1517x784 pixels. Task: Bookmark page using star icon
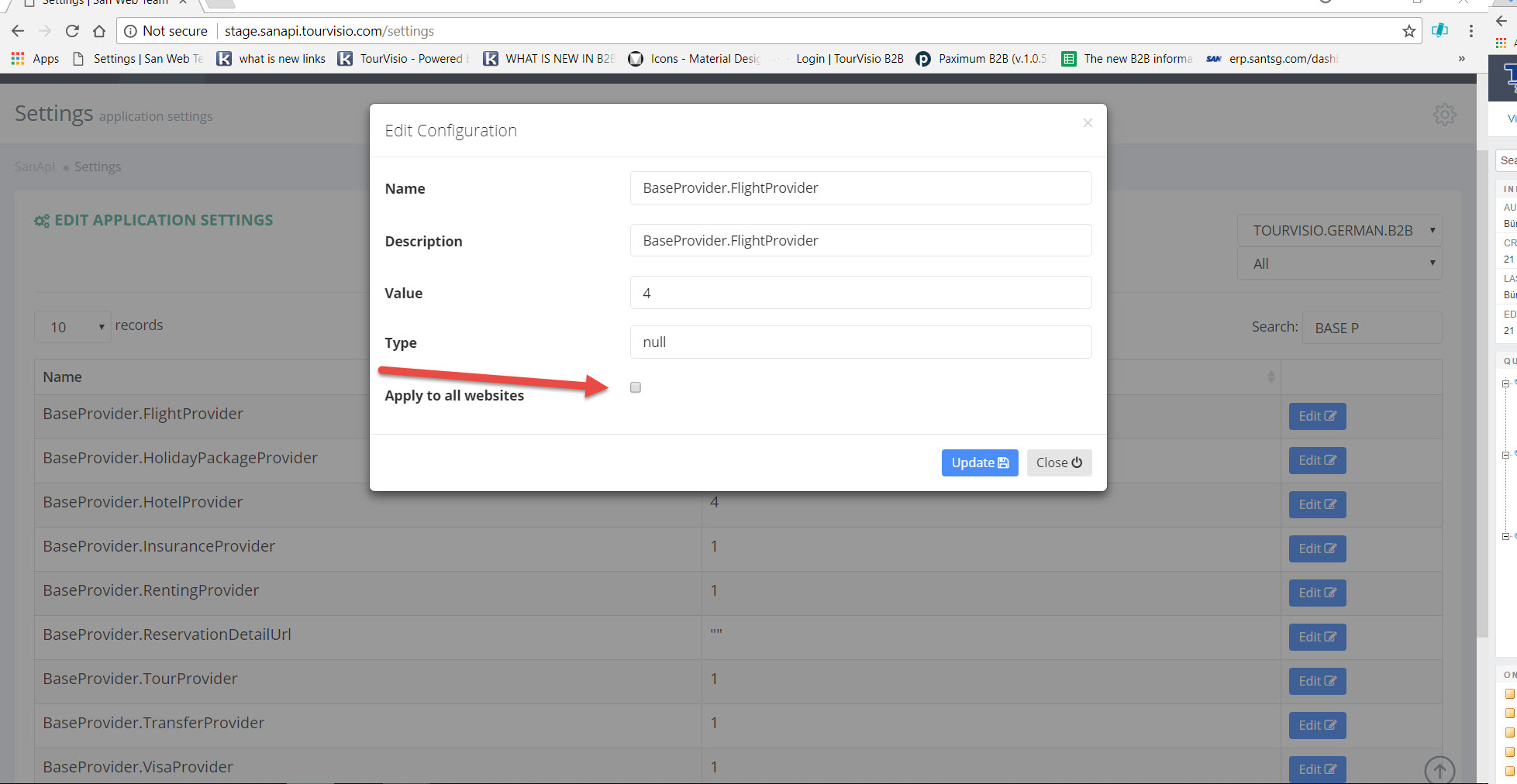[1408, 31]
